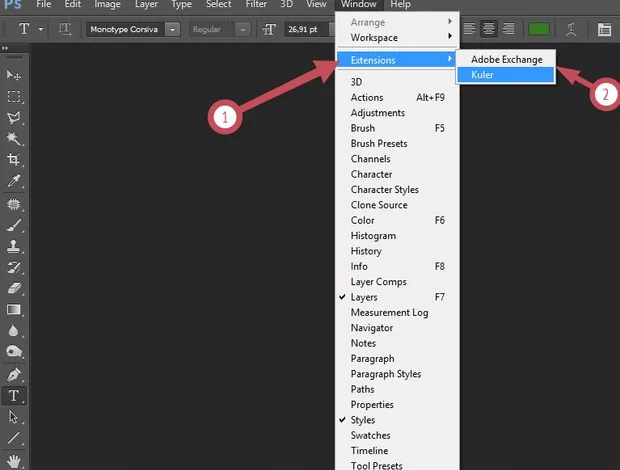Viewport: 620px width, 470px height.
Task: Select the Rectangular Marquee tool
Action: coord(14,96)
